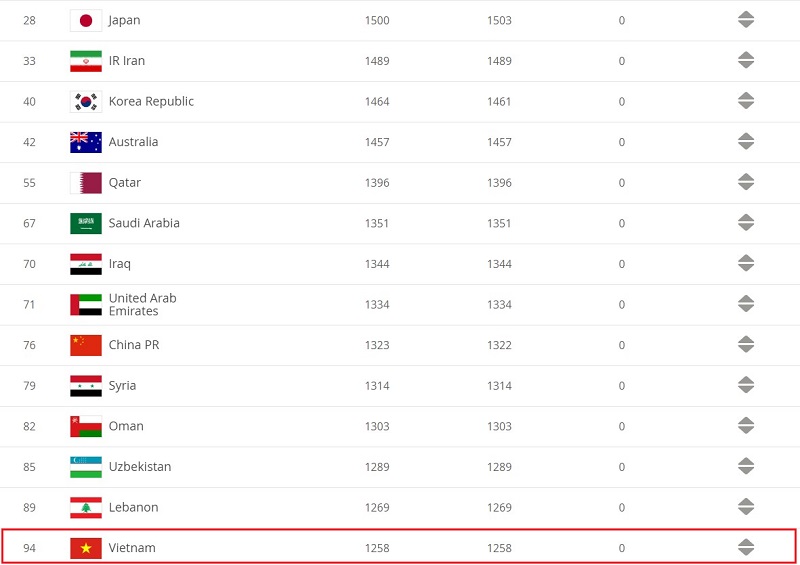Screen dimensions: 800x565
Task: Open the Syria team link
Action: point(122,386)
